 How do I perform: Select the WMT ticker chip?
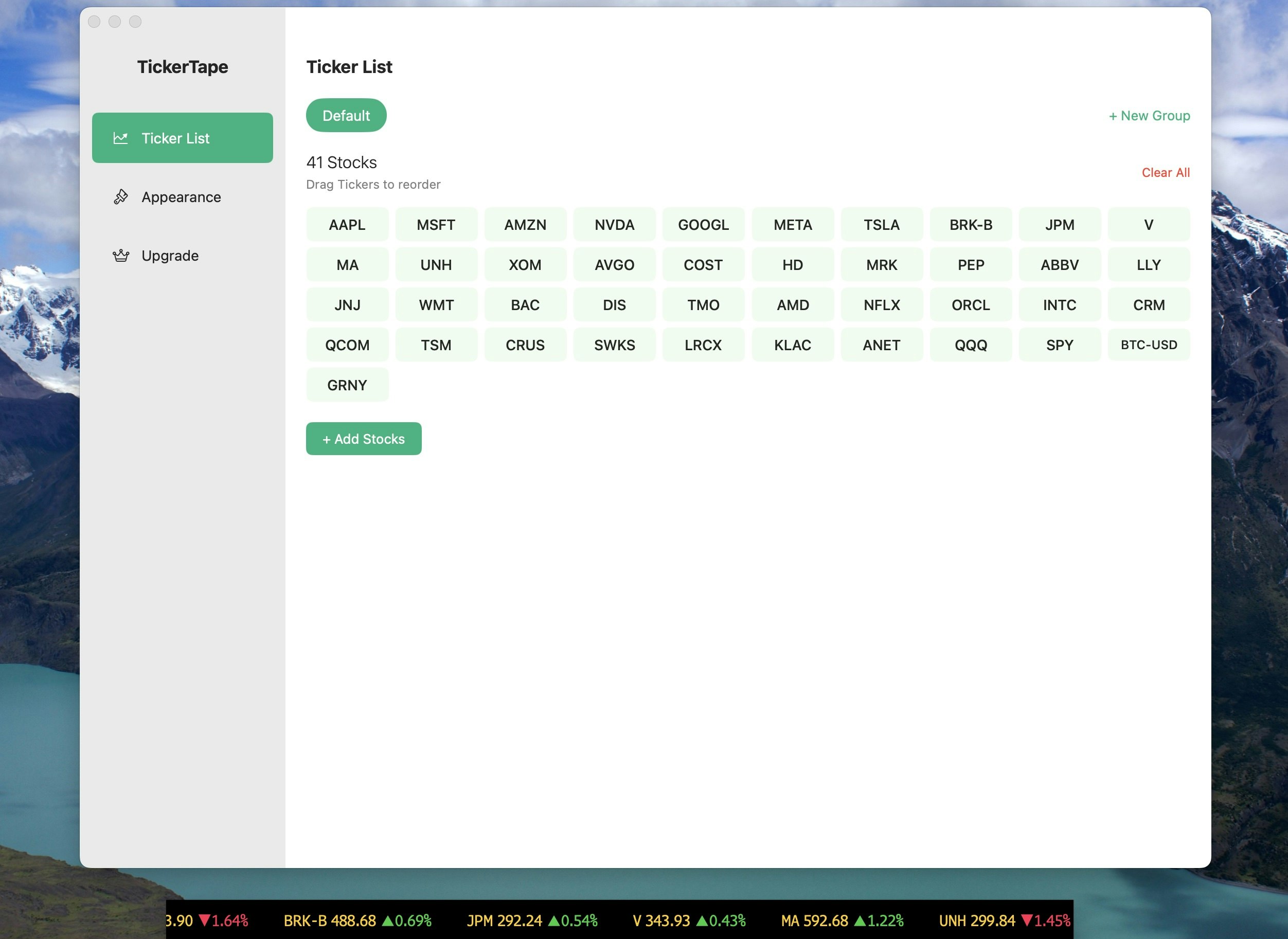coord(436,304)
